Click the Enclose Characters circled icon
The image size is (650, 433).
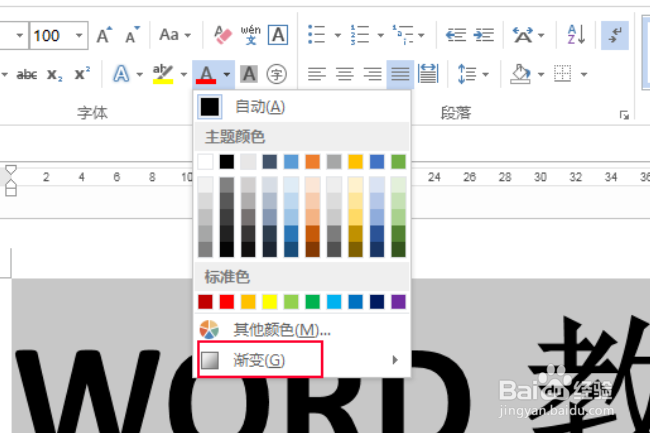click(x=276, y=74)
